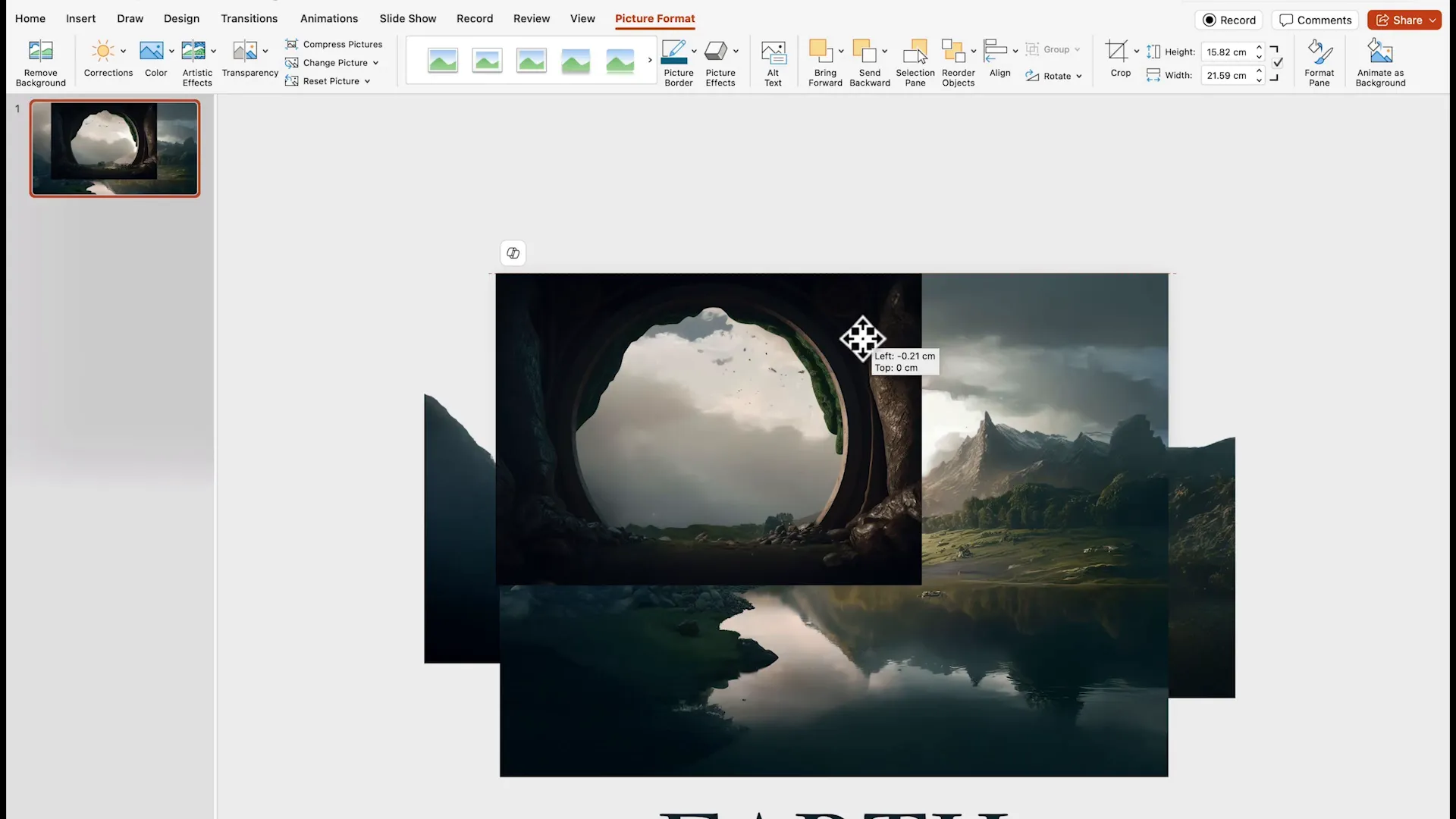This screenshot has width=1456, height=819.
Task: Select the first picture style thumbnail
Action: pyautogui.click(x=443, y=60)
